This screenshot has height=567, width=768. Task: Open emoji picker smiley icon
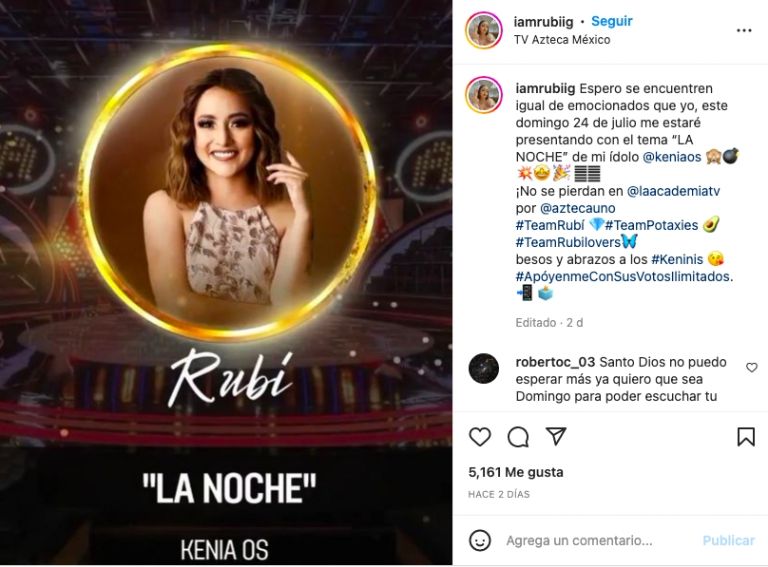click(x=480, y=541)
